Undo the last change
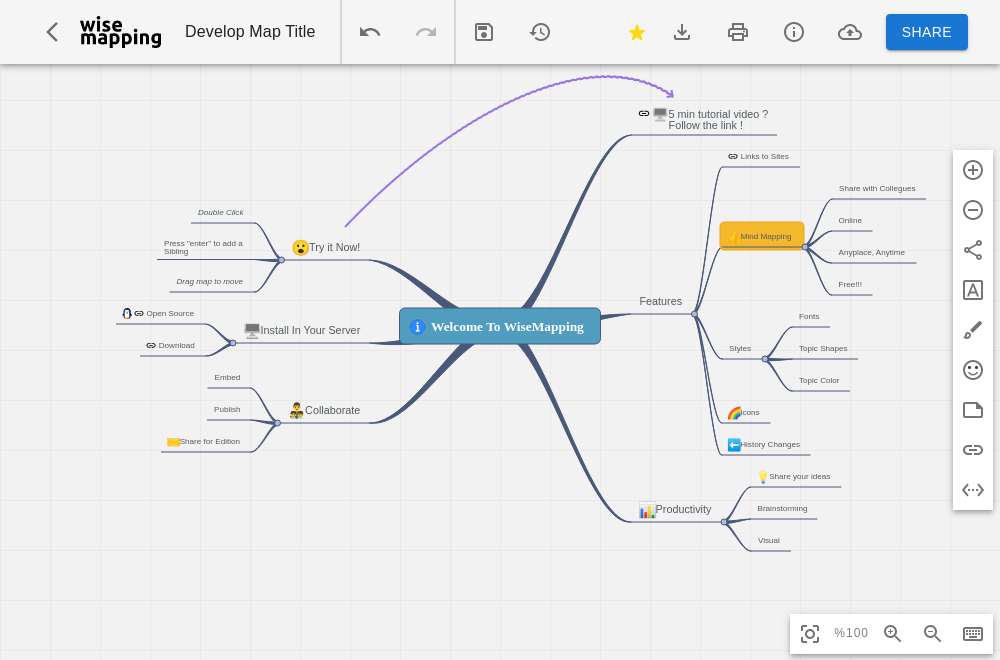Screen dimensions: 1000x660 [370, 32]
